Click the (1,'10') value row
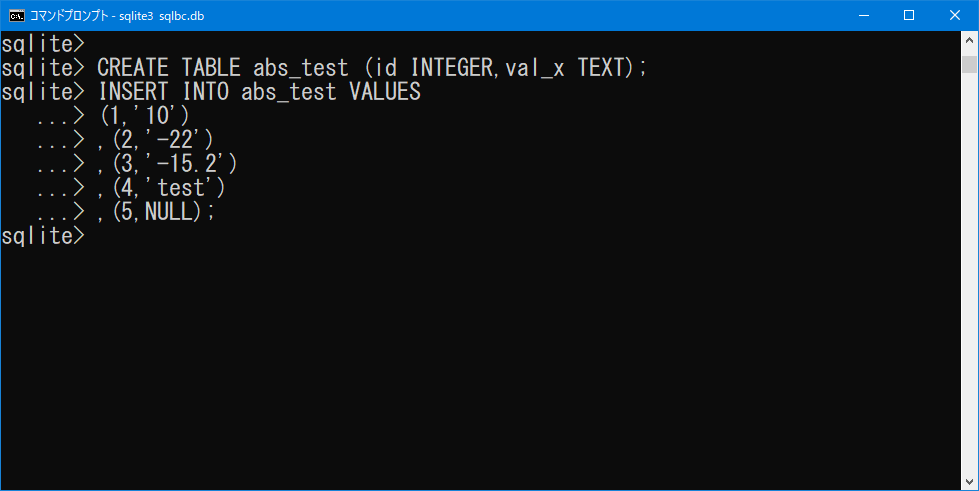The width and height of the screenshot is (979, 491). (x=144, y=116)
